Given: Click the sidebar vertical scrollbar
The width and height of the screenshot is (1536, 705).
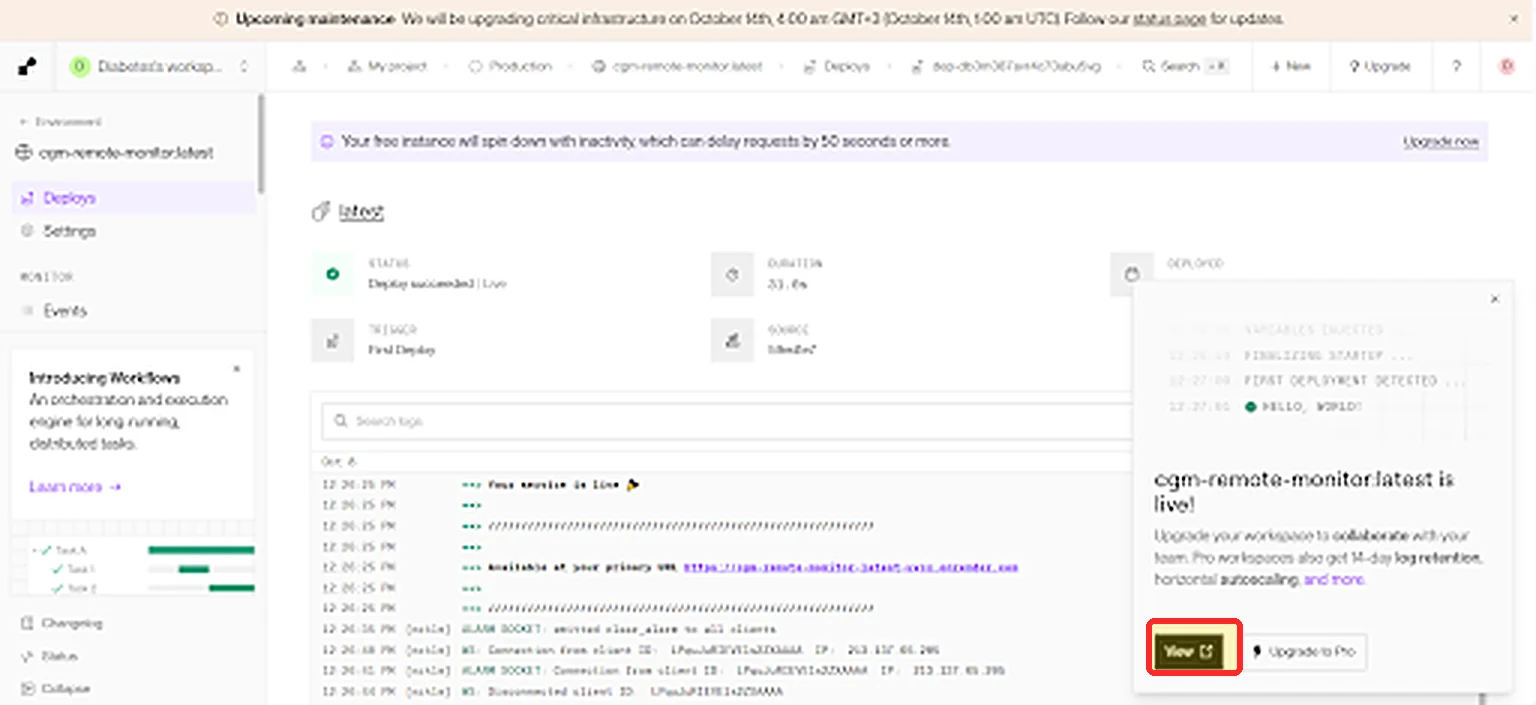Looking at the screenshot, I should [x=262, y=143].
